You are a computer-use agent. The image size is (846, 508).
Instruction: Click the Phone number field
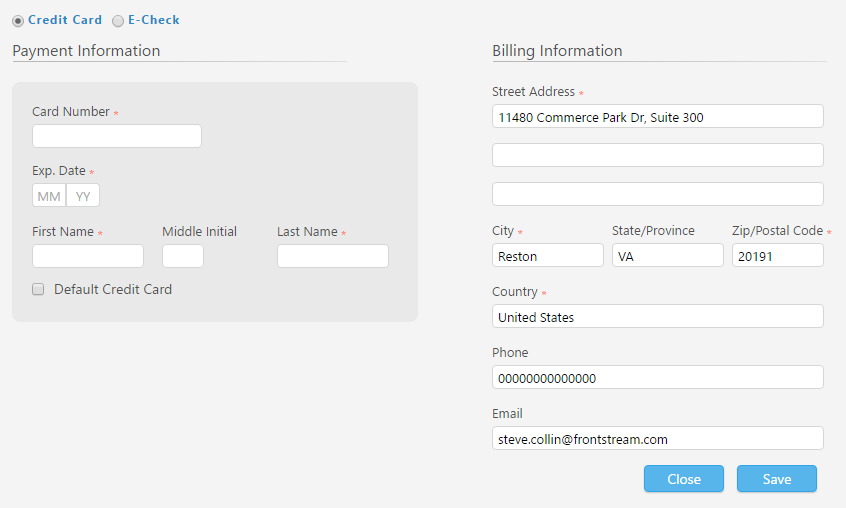click(657, 378)
